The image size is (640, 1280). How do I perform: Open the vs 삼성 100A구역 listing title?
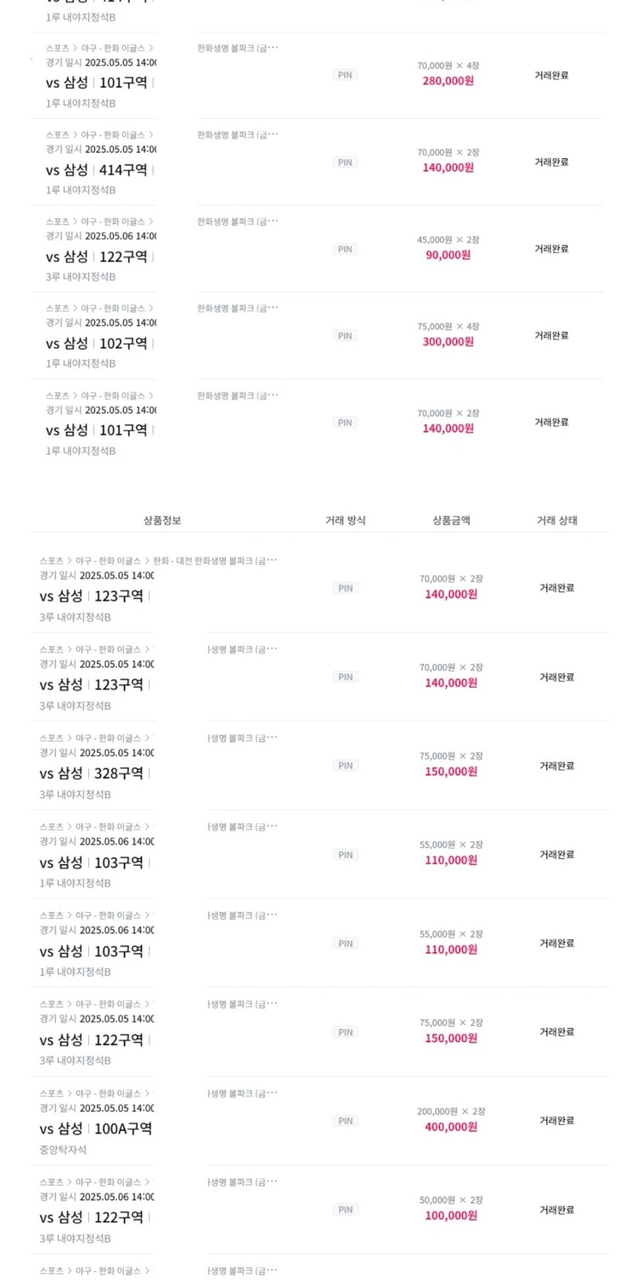96,1129
